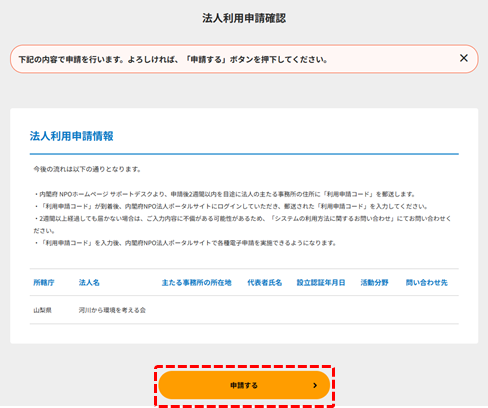This screenshot has height=408, width=488.
Task: Click the 主たる事務所の所在地 column header
Action: (196, 283)
